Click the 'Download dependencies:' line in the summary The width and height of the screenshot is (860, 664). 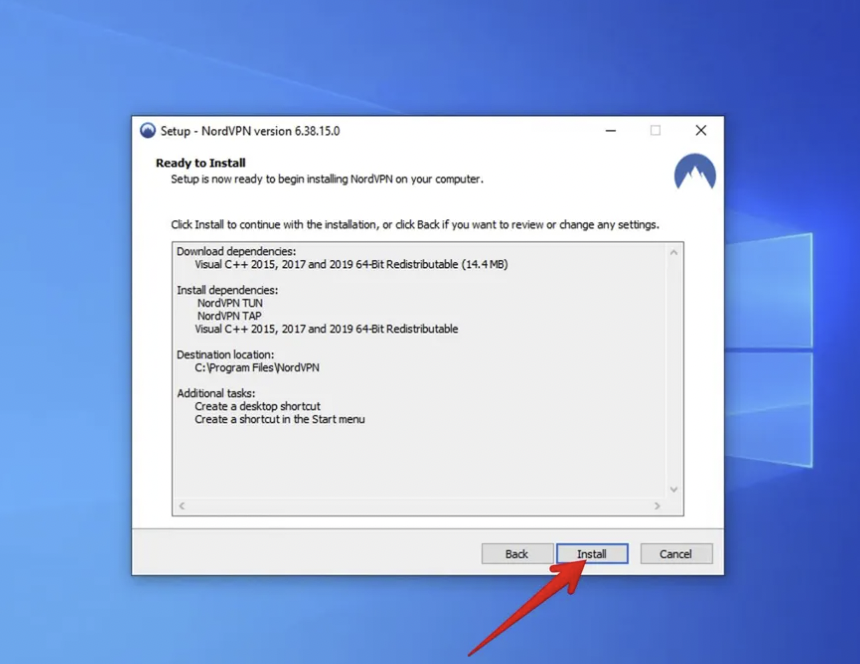point(236,251)
